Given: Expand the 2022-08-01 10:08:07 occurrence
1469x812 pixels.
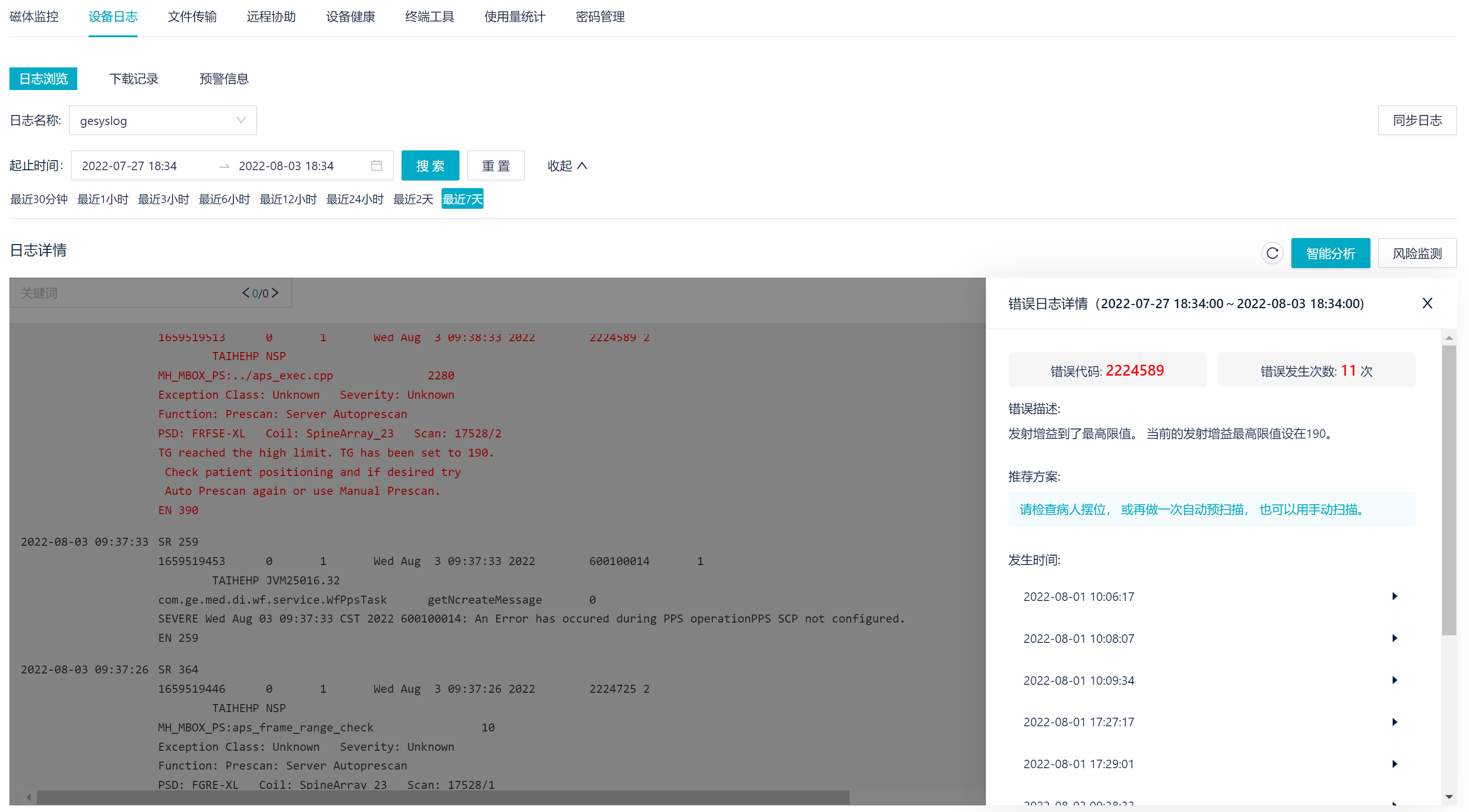Looking at the screenshot, I should (x=1394, y=638).
